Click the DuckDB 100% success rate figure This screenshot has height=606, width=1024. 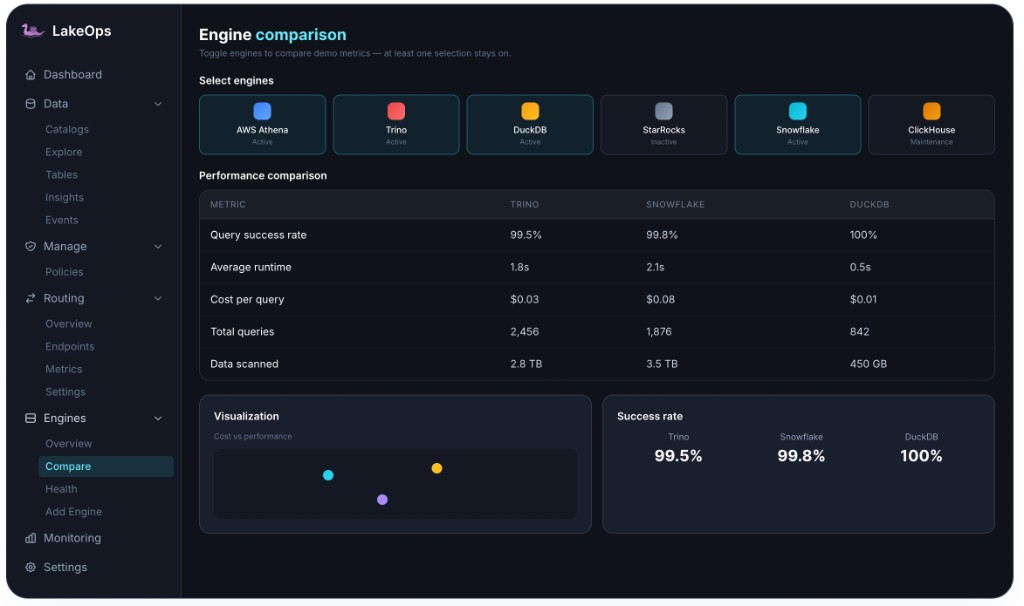pyautogui.click(x=921, y=456)
